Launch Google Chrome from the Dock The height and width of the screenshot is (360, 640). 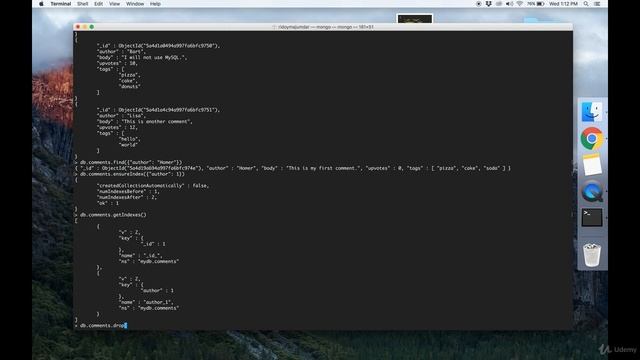pos(591,139)
